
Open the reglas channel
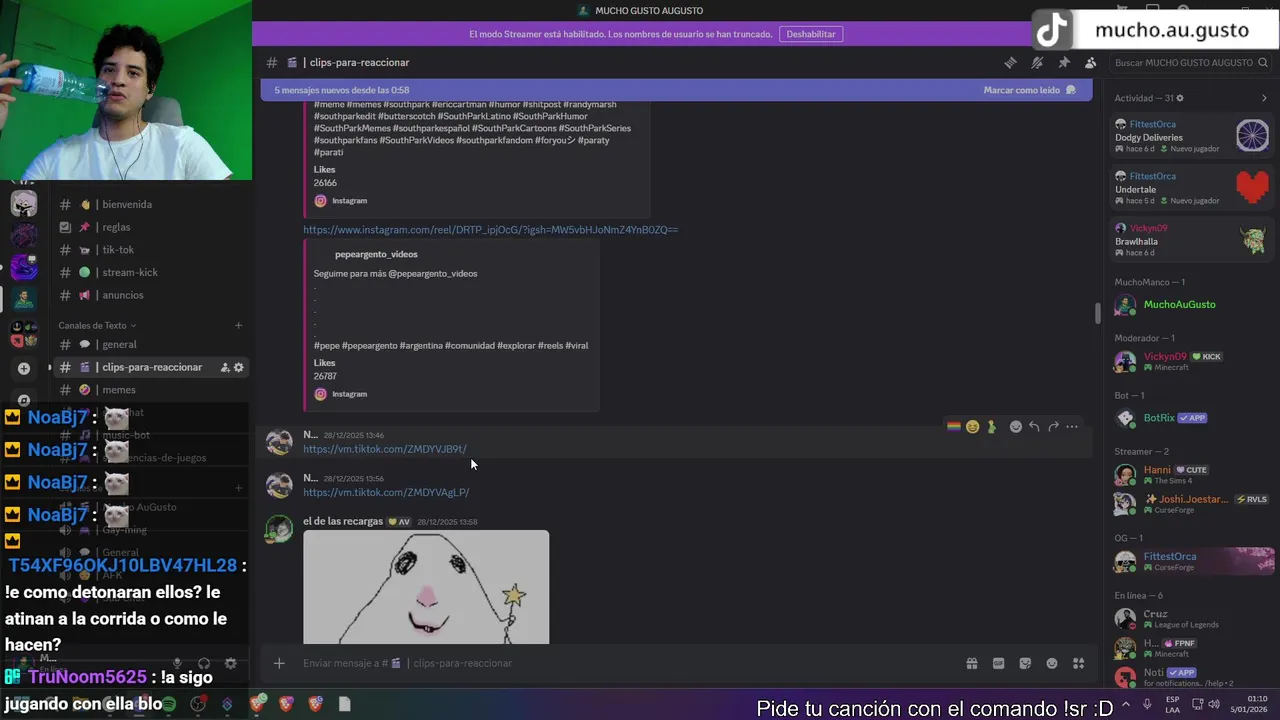[x=151, y=227]
